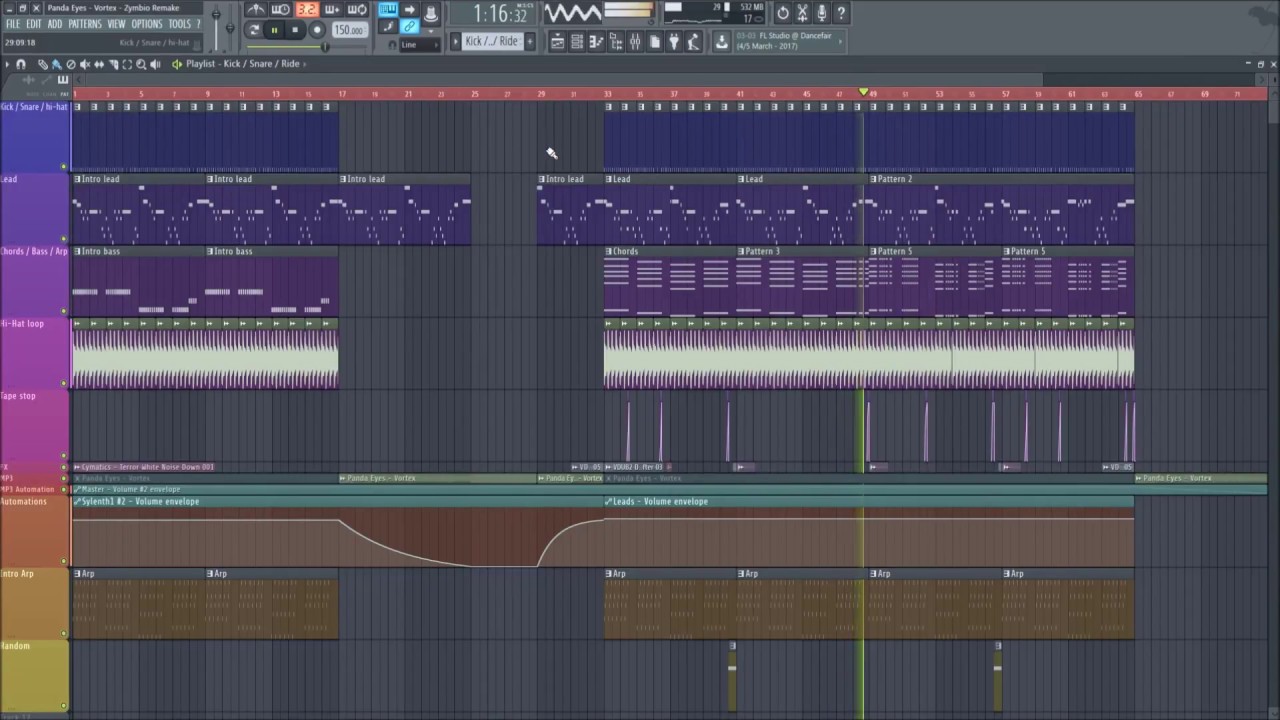This screenshot has height=720, width=1280.
Task: Open the OPTIONS menu
Action: coord(147,24)
